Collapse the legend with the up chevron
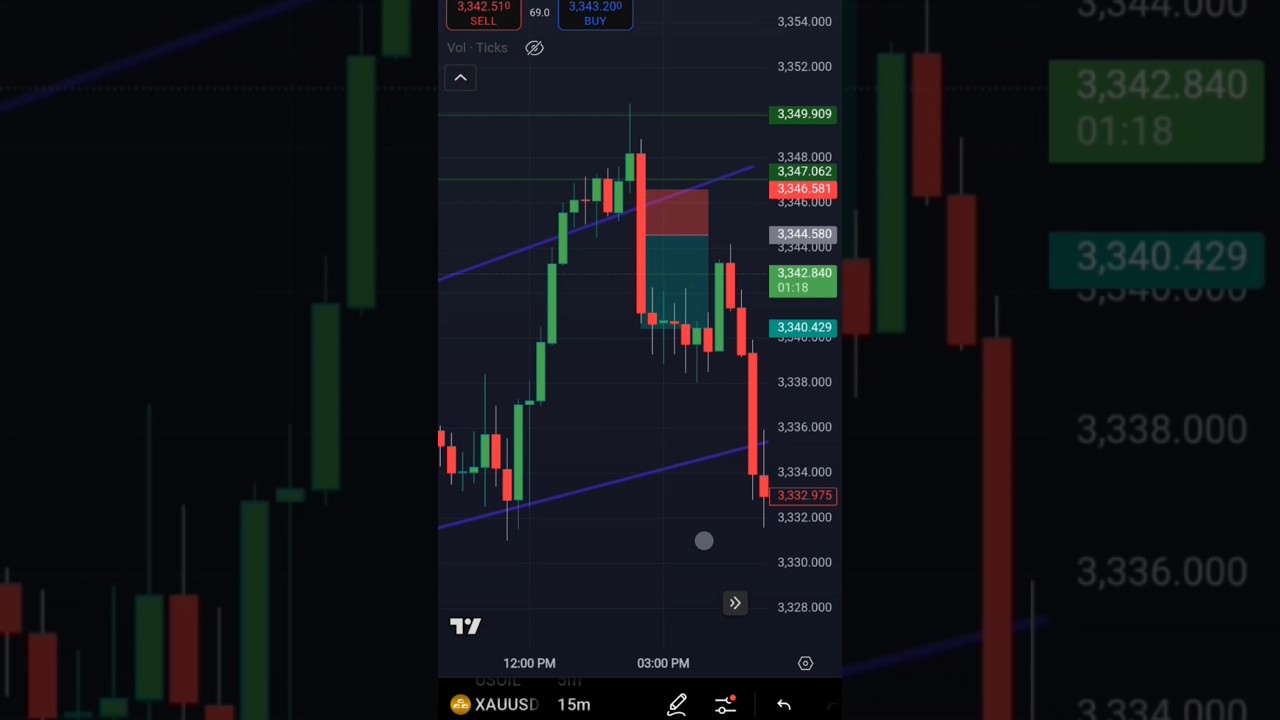The image size is (1280, 720). coord(460,78)
